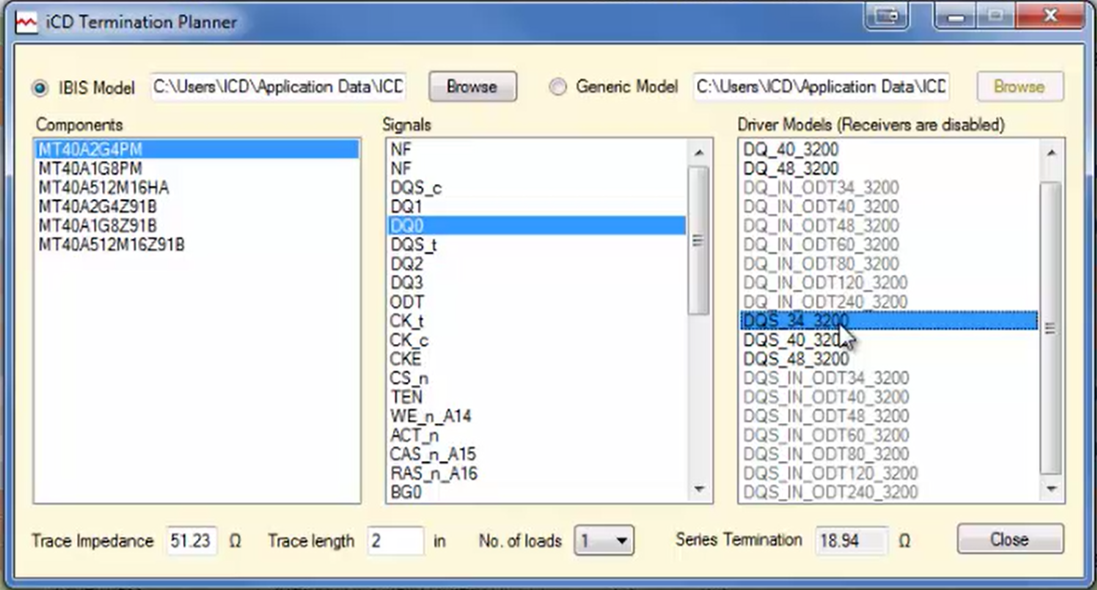Select the CKE signal

[x=537, y=359]
